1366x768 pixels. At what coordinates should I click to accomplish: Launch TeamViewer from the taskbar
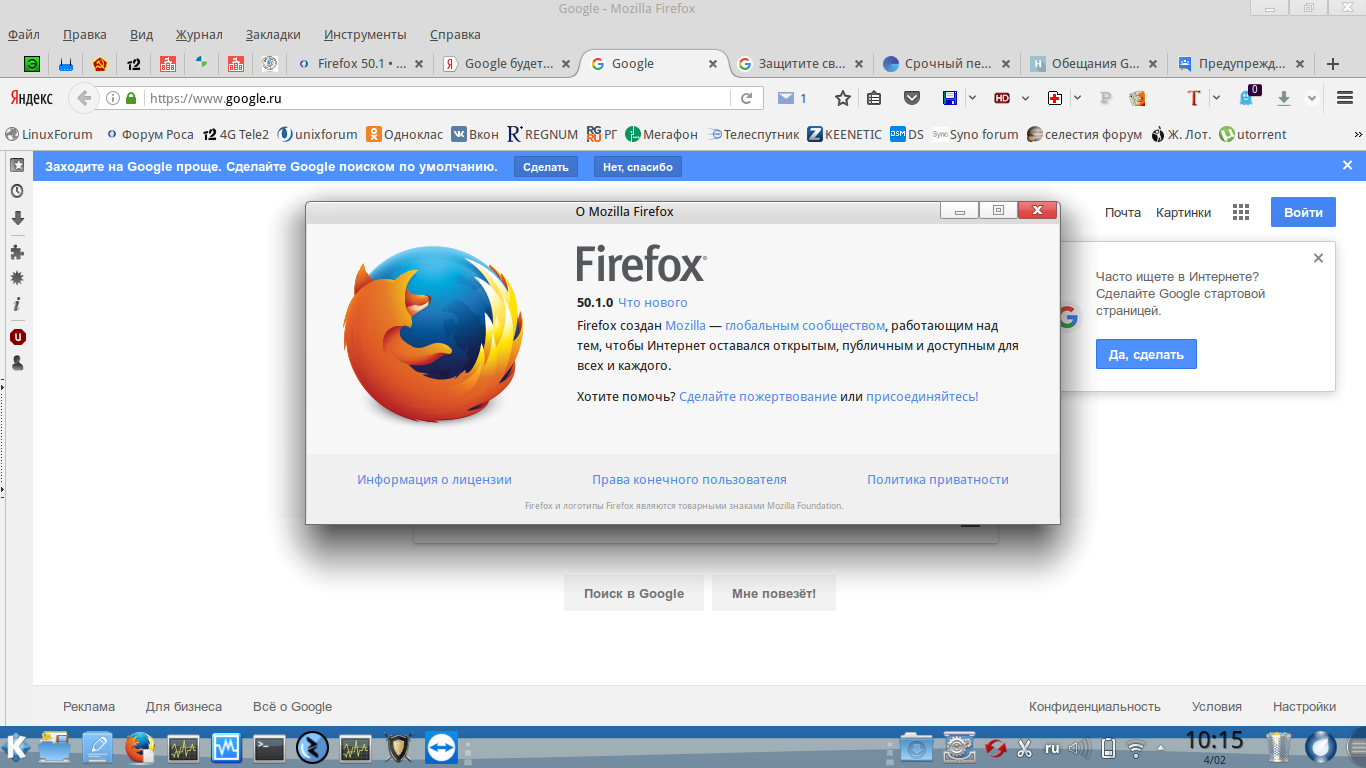coord(441,747)
